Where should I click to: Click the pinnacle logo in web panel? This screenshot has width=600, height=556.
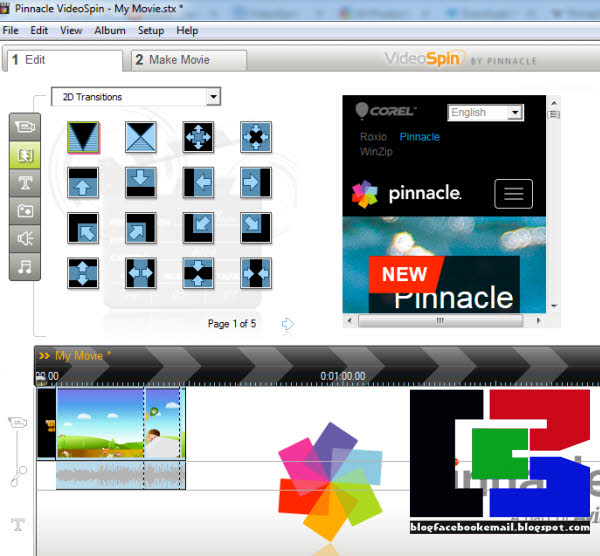click(406, 194)
